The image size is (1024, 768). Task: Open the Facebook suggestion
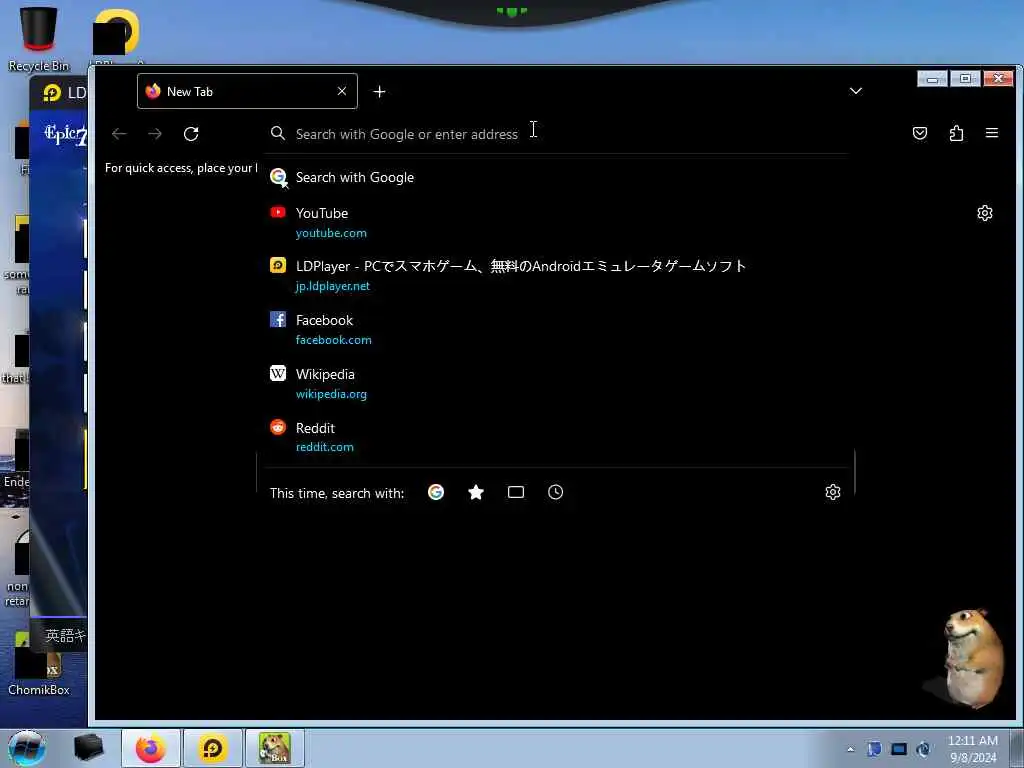pos(558,329)
